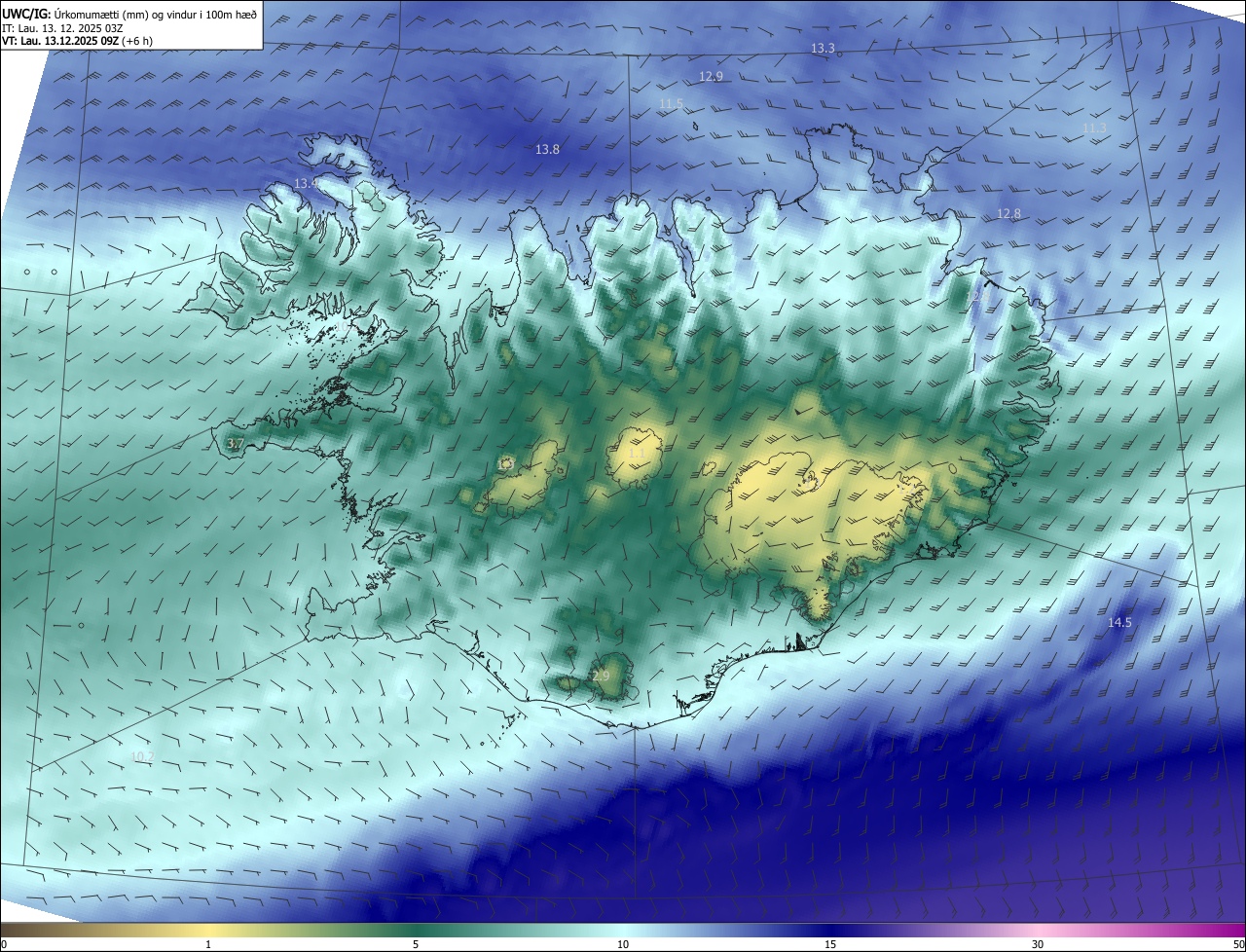Click the color scale tick label 50
This screenshot has height=952, width=1246.
pos(1238,945)
